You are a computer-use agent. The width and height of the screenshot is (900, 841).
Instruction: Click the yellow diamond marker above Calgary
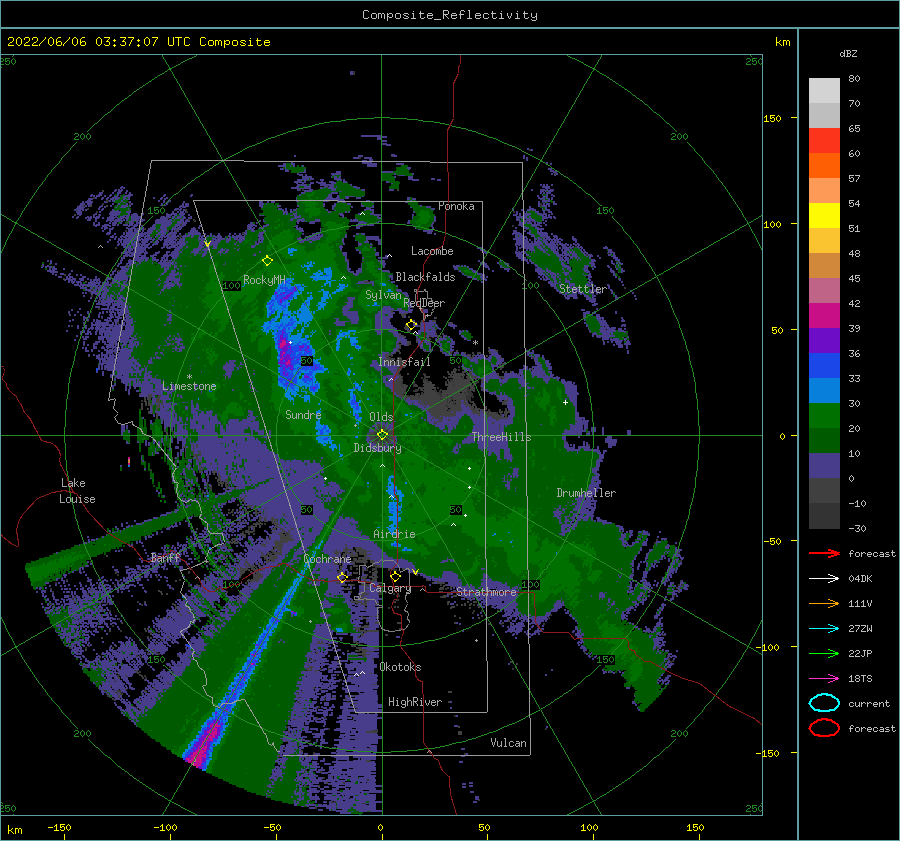[x=395, y=576]
